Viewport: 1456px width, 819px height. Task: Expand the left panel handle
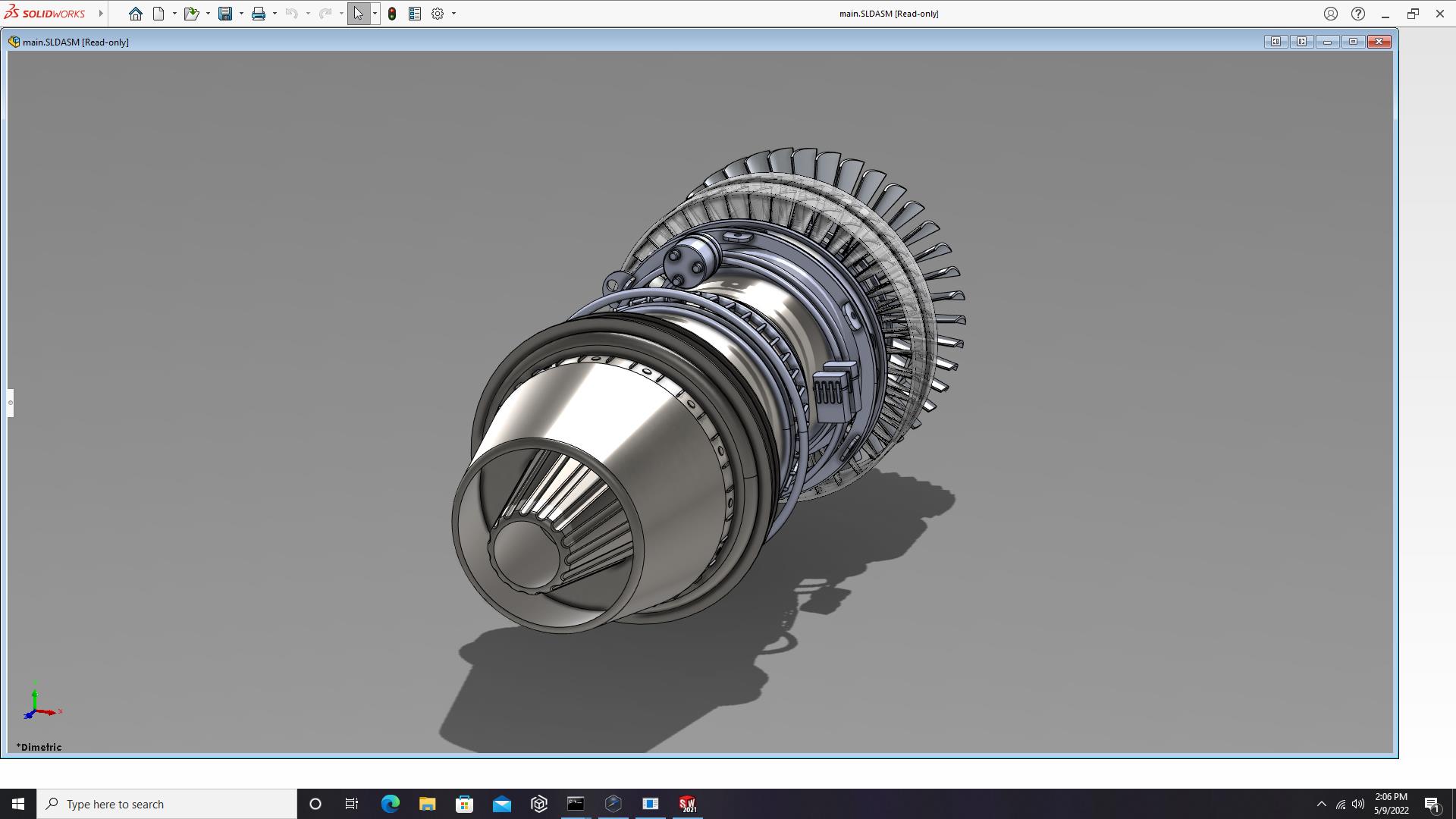pyautogui.click(x=11, y=403)
